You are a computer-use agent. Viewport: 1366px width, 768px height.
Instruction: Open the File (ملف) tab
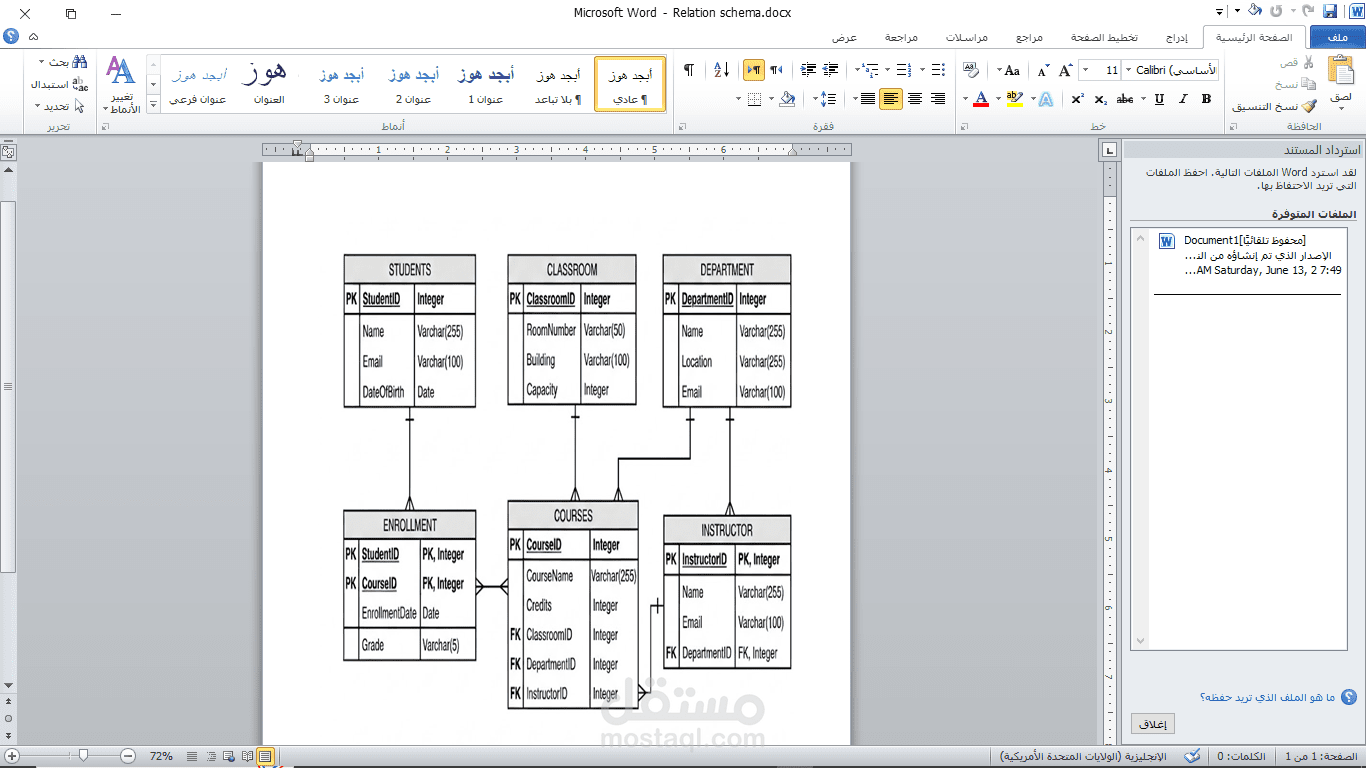tap(1337, 37)
